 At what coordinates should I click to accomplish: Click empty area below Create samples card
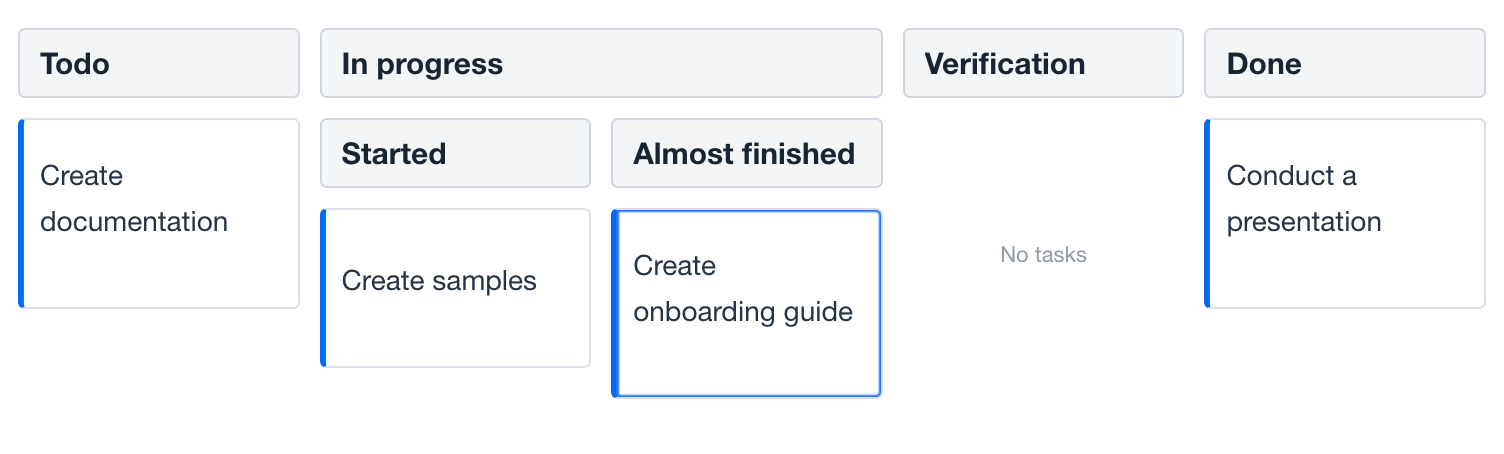pos(455,410)
